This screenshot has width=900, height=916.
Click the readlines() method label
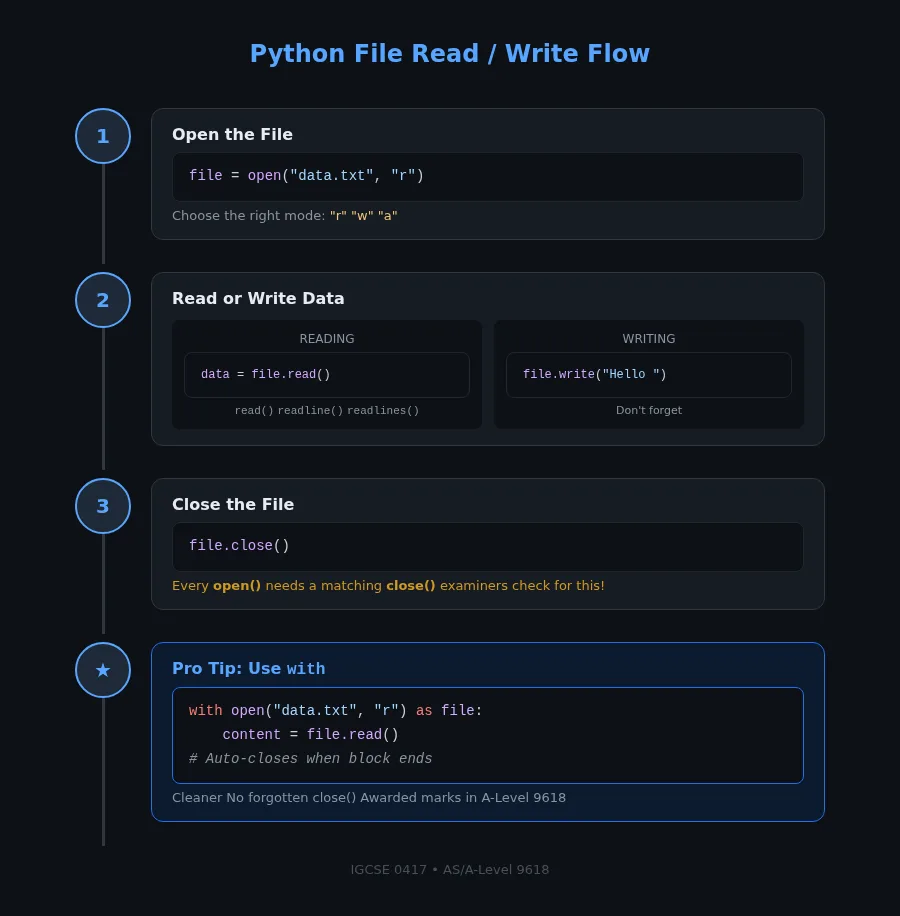click(383, 411)
